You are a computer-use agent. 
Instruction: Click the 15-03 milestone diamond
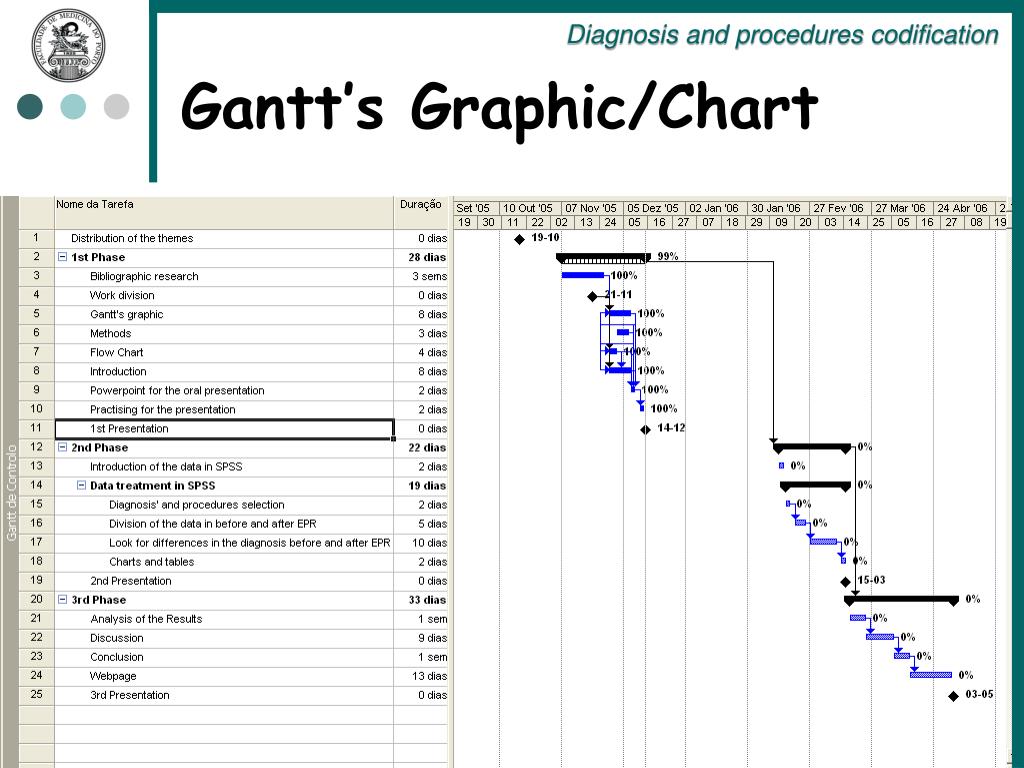tap(845, 581)
